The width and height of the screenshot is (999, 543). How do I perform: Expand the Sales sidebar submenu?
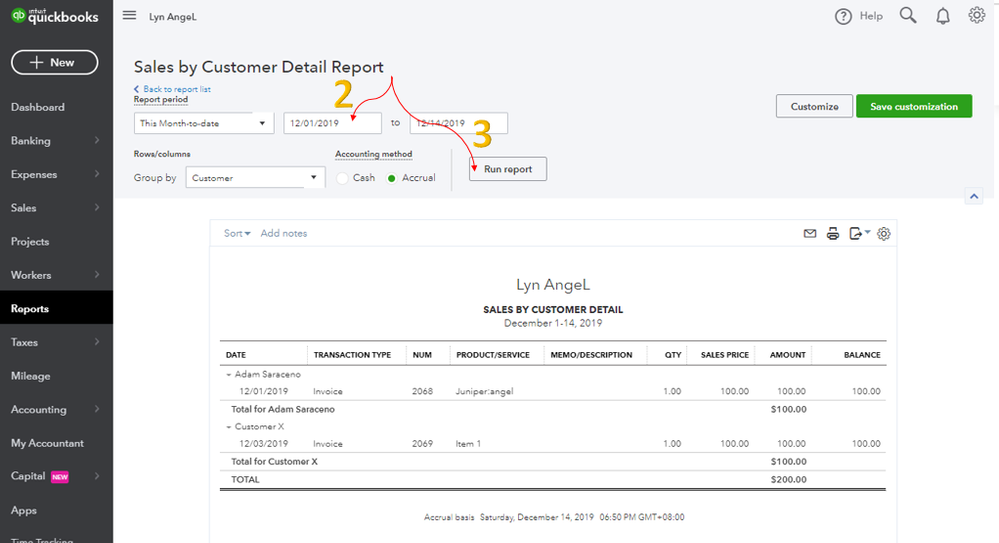click(x=97, y=208)
